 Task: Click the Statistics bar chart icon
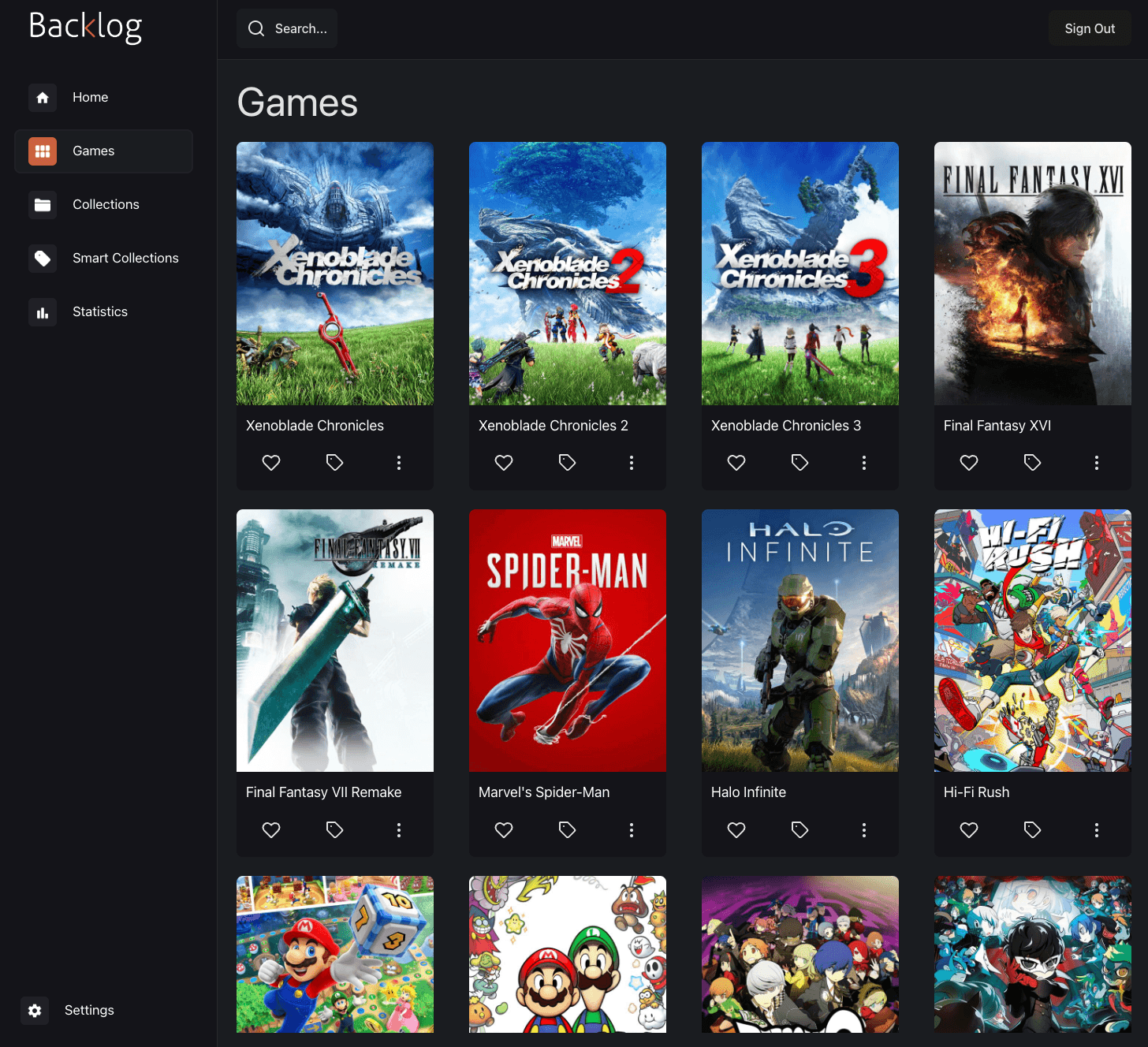43,312
